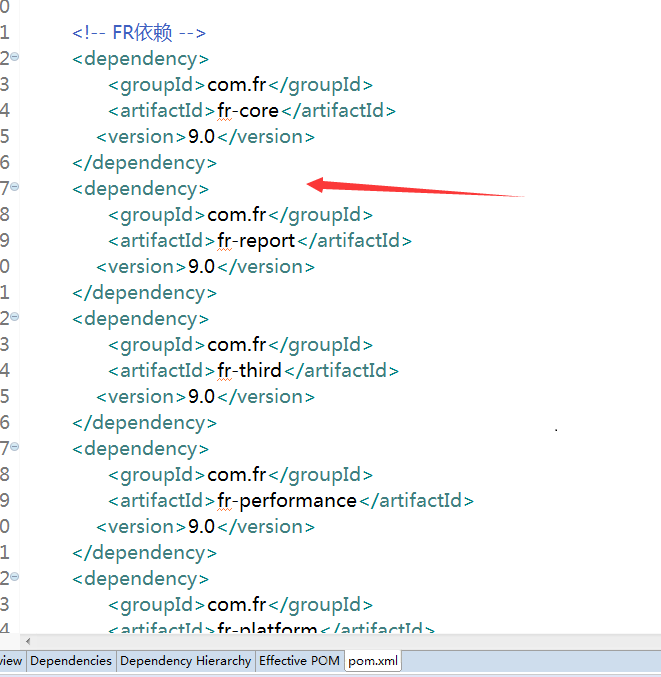Image resolution: width=661 pixels, height=677 pixels.
Task: Click com.fr groupId above fr-platform
Action: (x=237, y=604)
